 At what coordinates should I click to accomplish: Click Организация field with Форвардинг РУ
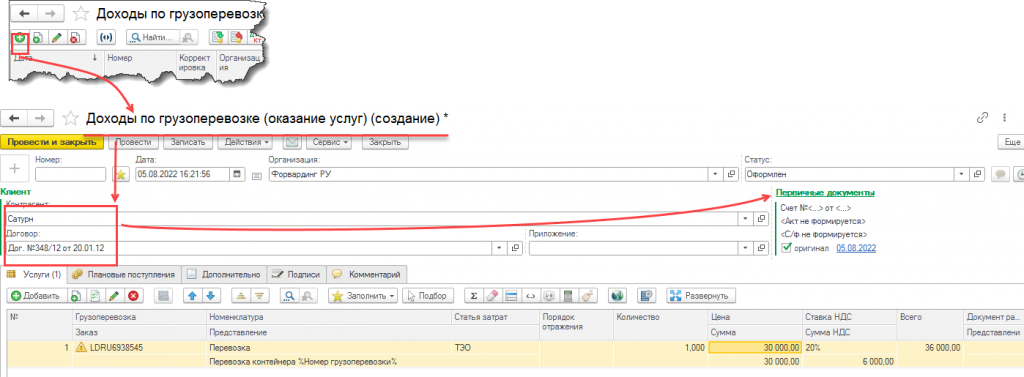point(489,174)
